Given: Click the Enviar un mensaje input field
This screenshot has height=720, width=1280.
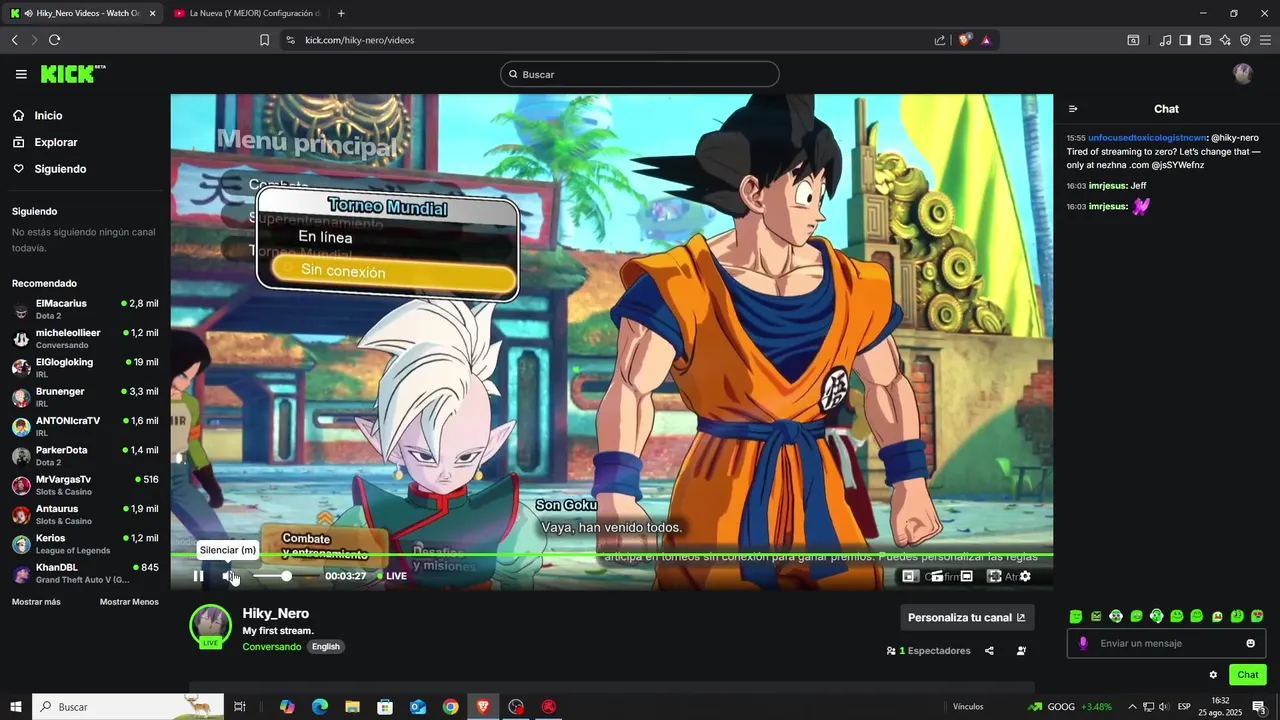Looking at the screenshot, I should point(1166,643).
